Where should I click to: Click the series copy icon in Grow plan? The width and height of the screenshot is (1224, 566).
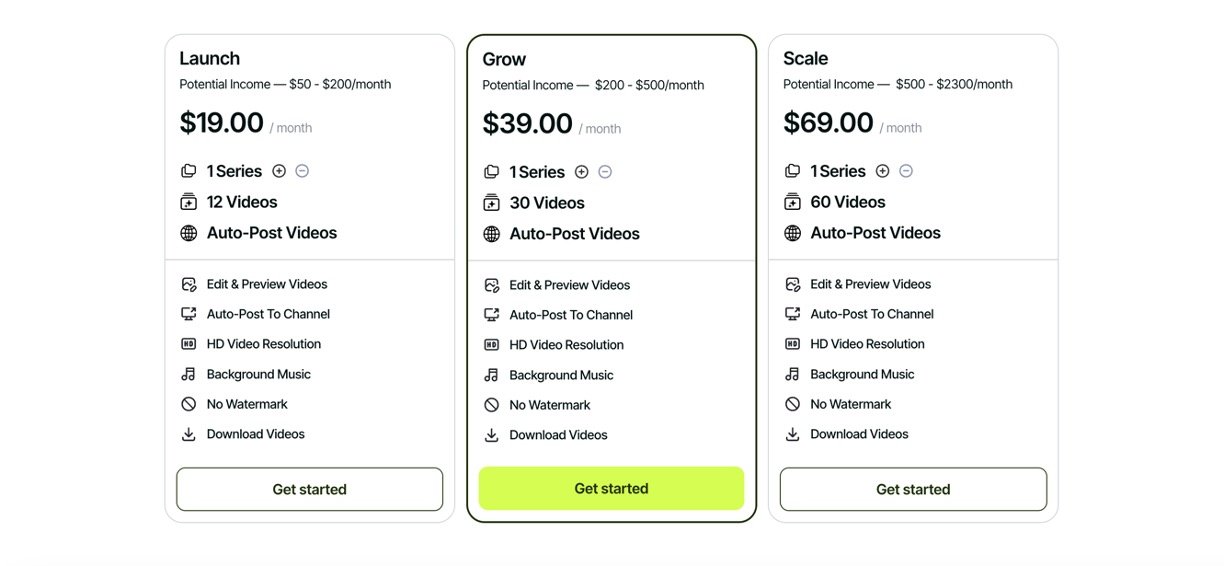click(491, 172)
